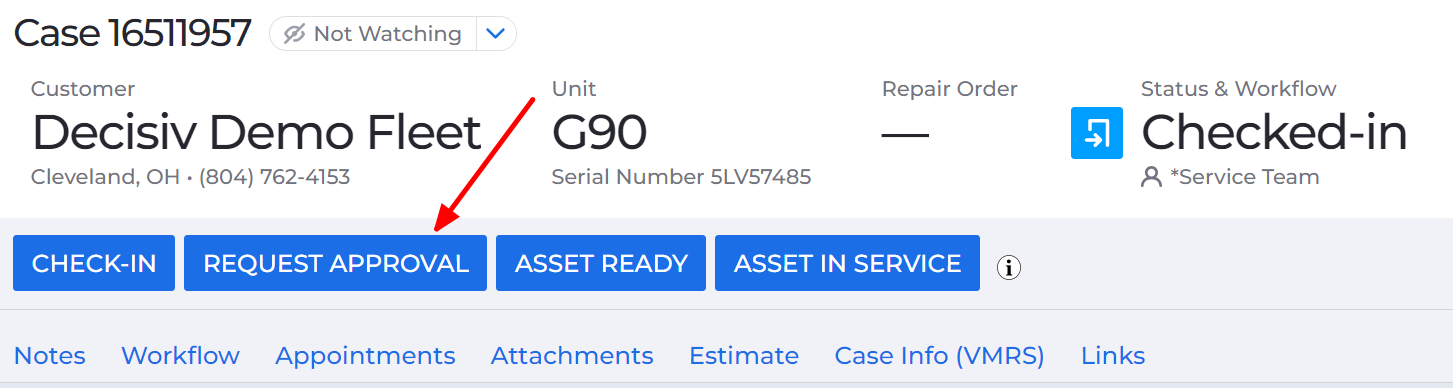Open the Appointments tab
Viewport: 1453px width, 388px height.
[365, 355]
